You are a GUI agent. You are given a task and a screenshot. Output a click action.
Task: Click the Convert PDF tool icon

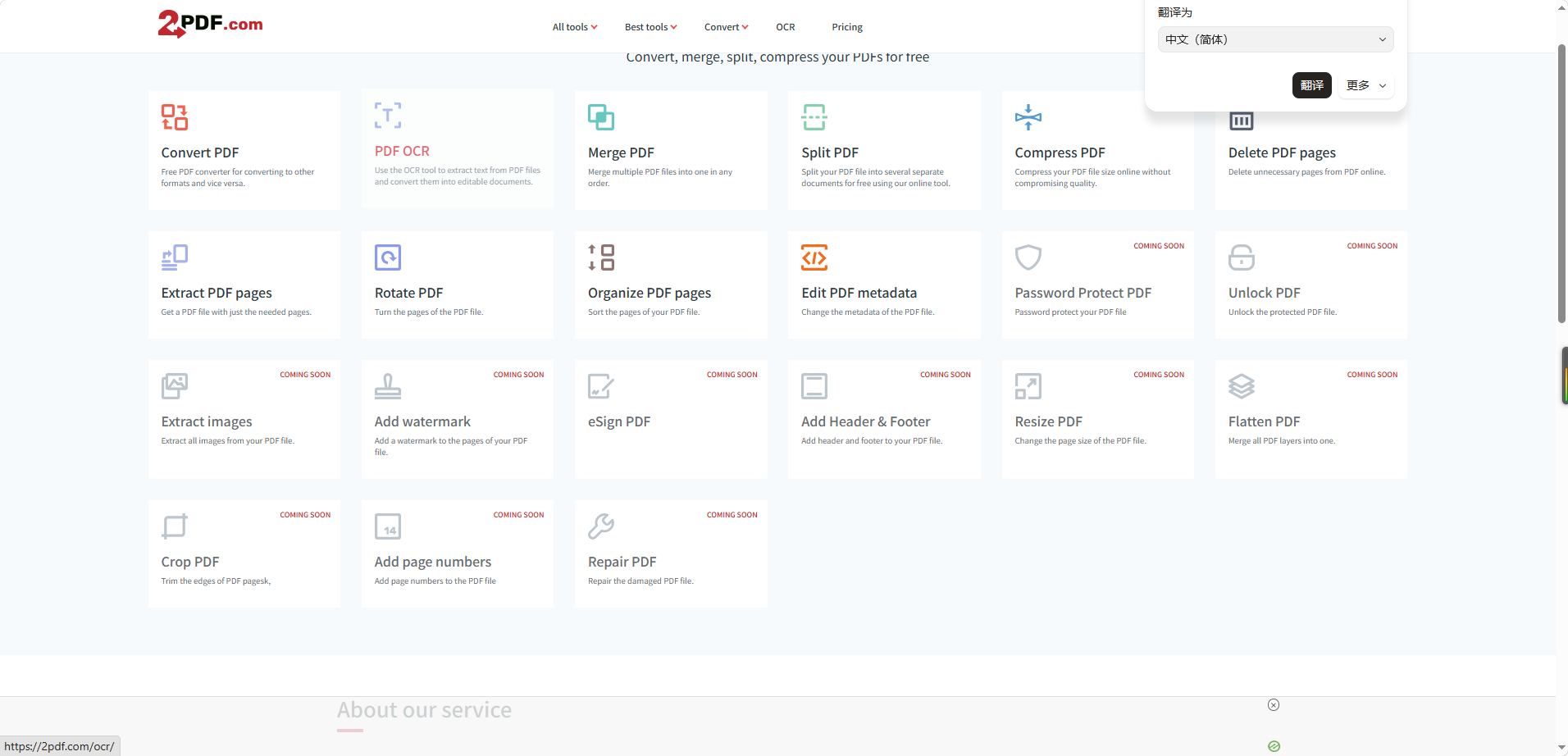tap(175, 117)
